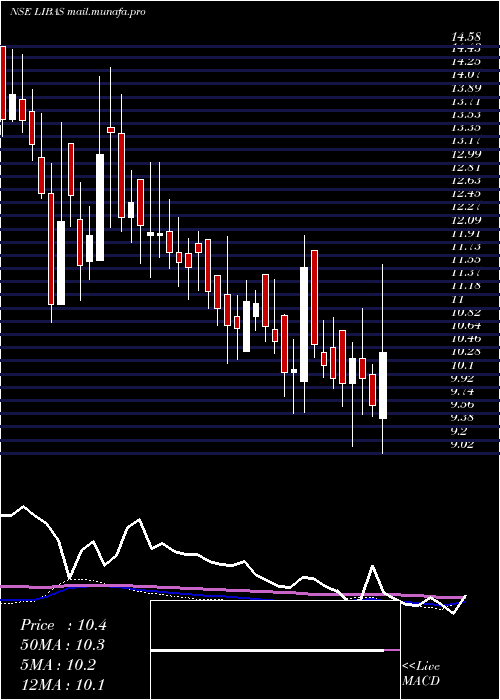This screenshot has height=700, width=500.
Task: Click the 13.71 price axis label
Action: coord(466,102)
